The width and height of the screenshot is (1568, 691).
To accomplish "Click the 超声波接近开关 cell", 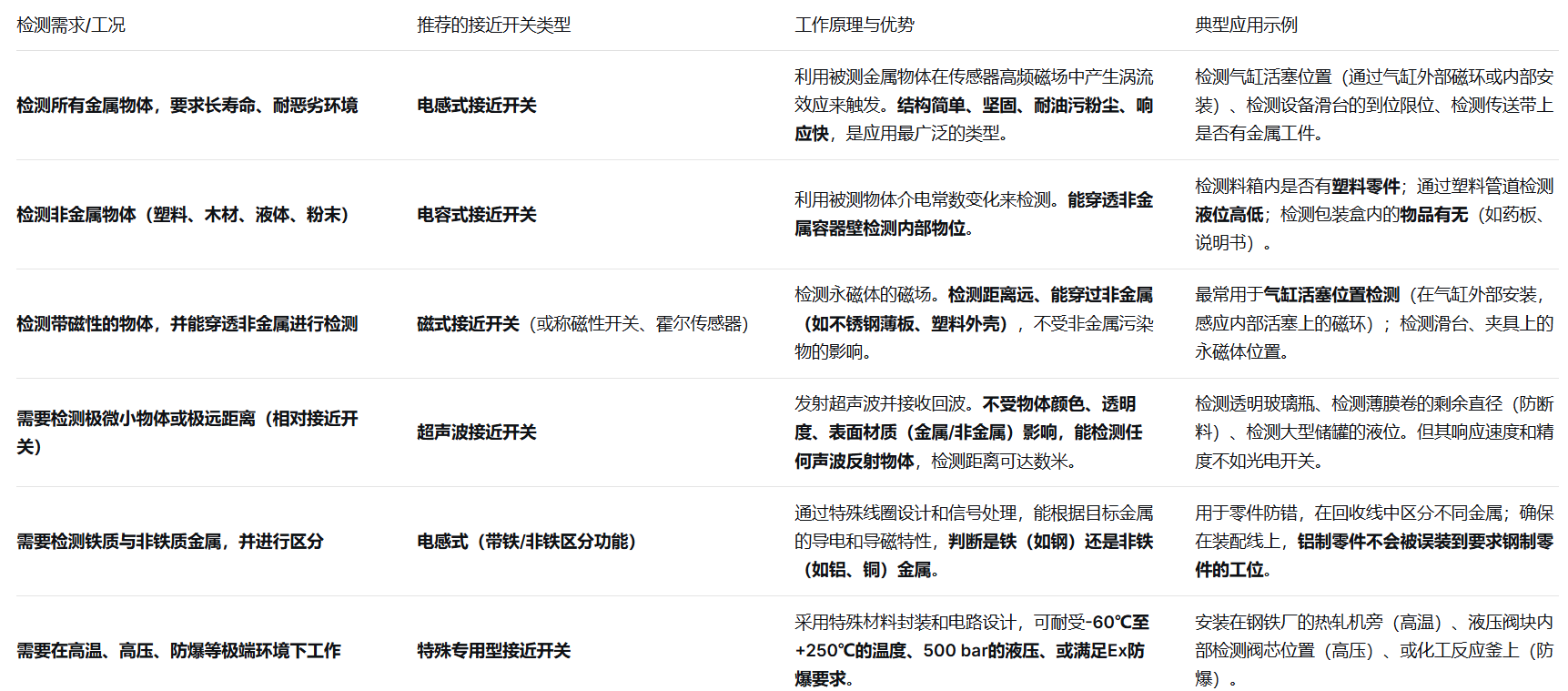I will pos(476,432).
